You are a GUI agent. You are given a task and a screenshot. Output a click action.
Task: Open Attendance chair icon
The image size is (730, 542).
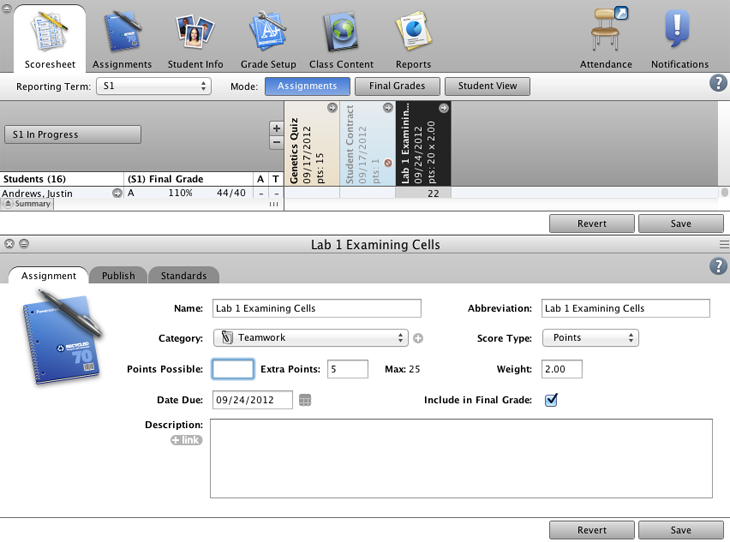pyautogui.click(x=606, y=40)
